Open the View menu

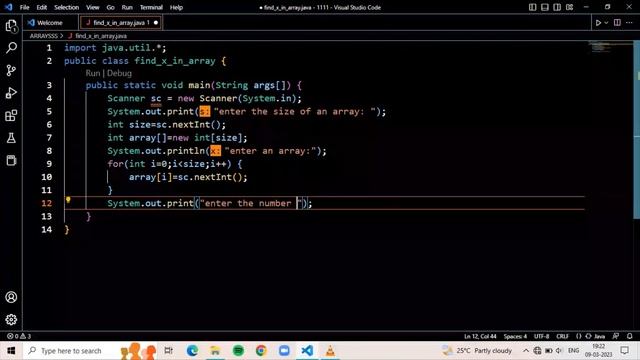pos(93,7)
